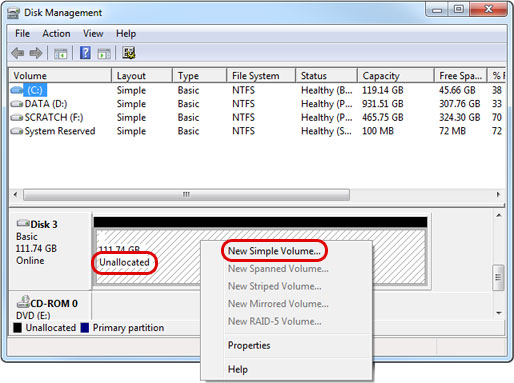The width and height of the screenshot is (514, 383).
Task: Click the greyed New Striped Volume entry
Action: pyautogui.click(x=275, y=286)
